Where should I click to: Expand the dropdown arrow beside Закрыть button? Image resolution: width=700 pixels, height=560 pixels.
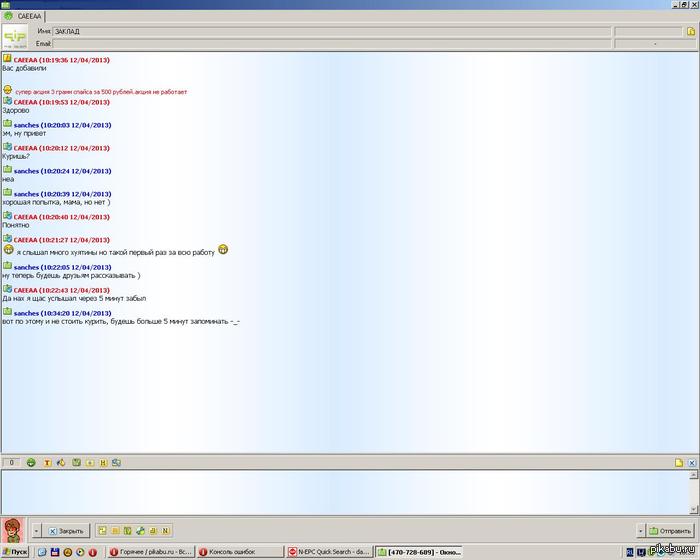click(37, 530)
